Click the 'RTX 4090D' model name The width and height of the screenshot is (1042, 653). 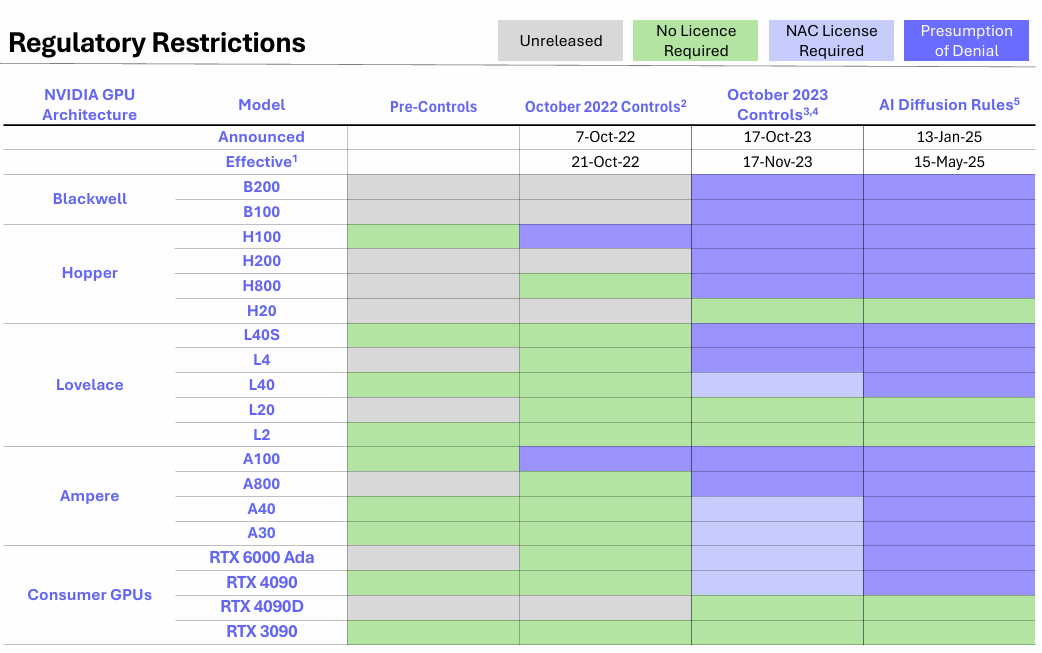(x=262, y=606)
